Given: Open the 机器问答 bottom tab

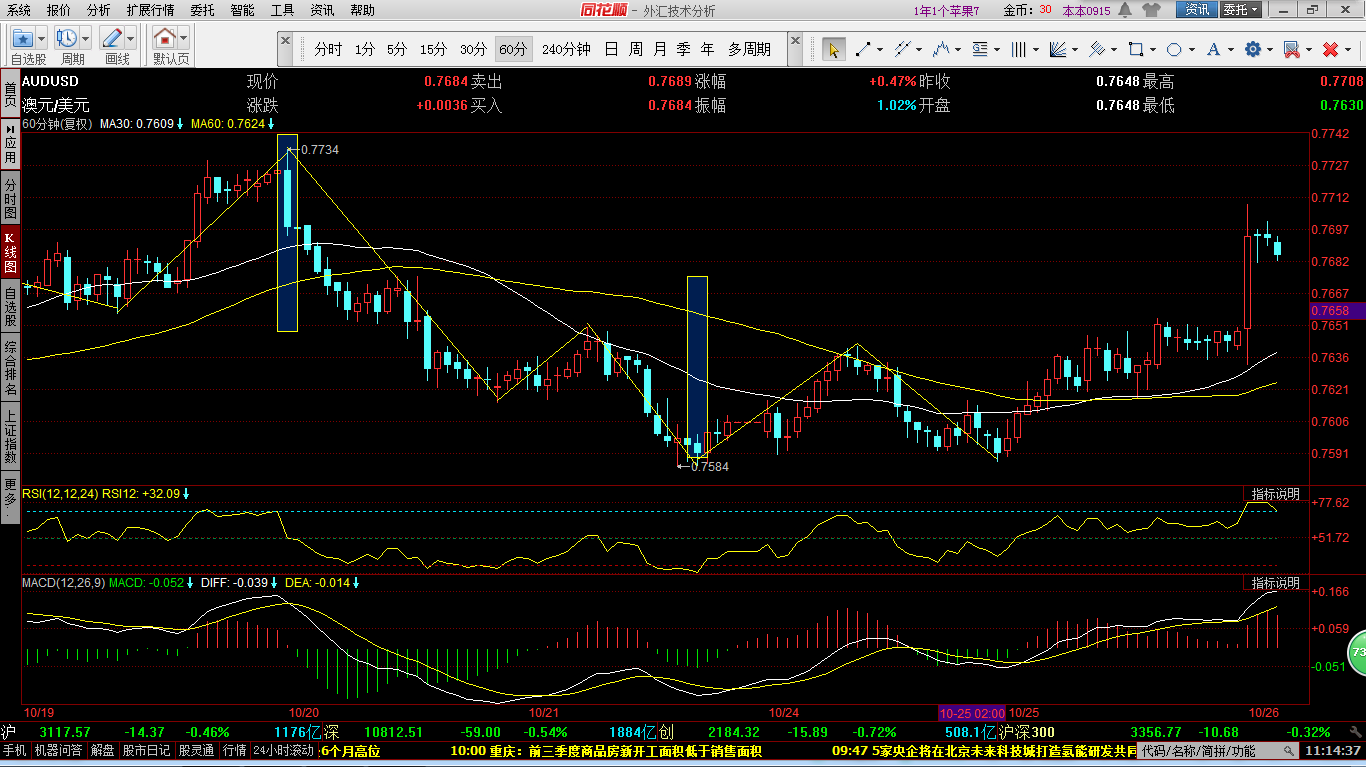Looking at the screenshot, I should pyautogui.click(x=59, y=750).
